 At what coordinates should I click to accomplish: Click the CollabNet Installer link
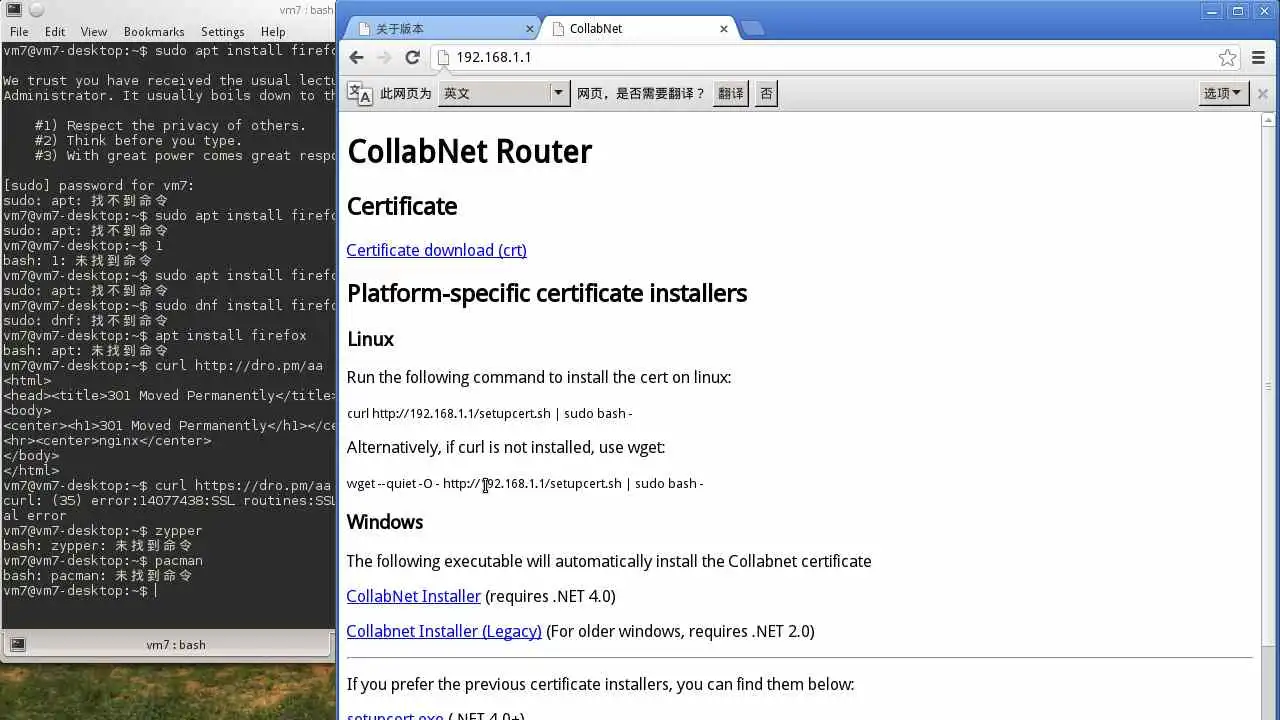414,596
